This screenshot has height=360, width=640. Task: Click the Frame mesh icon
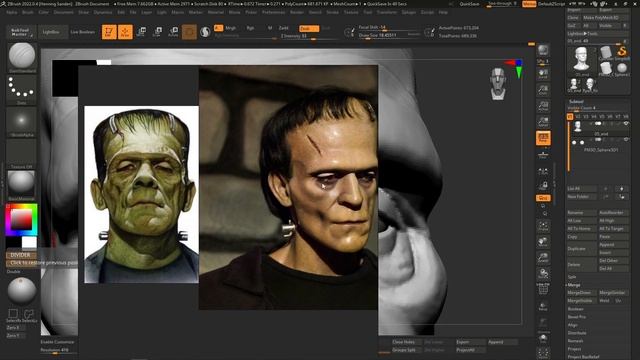pyautogui.click(x=543, y=226)
